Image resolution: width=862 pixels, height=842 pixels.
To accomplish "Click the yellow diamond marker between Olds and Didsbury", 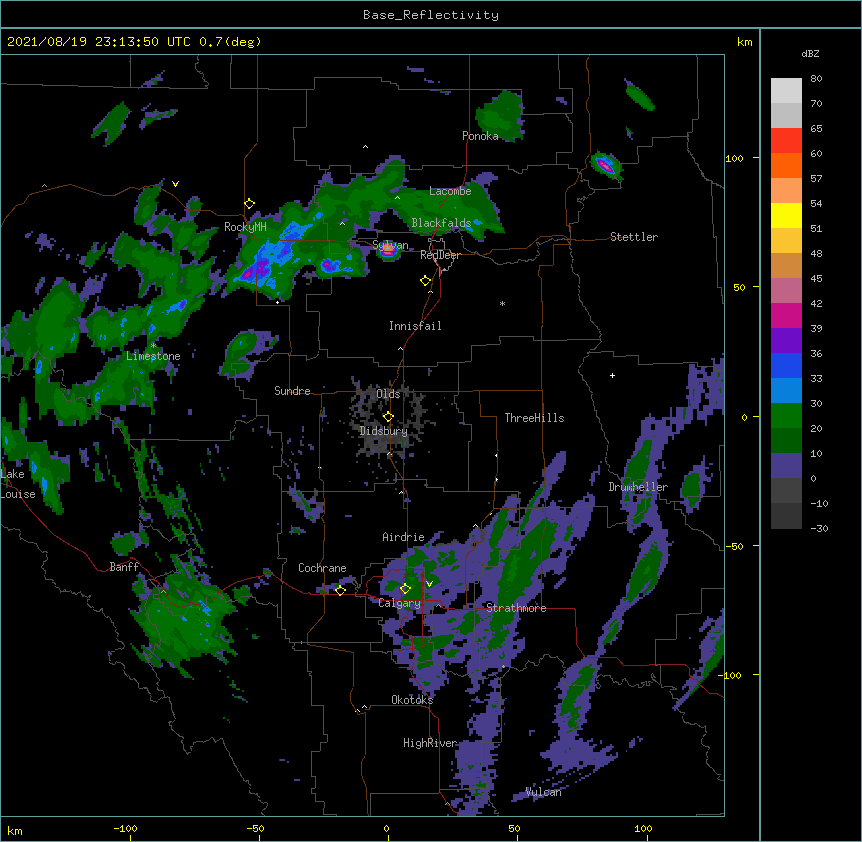I will (x=388, y=417).
